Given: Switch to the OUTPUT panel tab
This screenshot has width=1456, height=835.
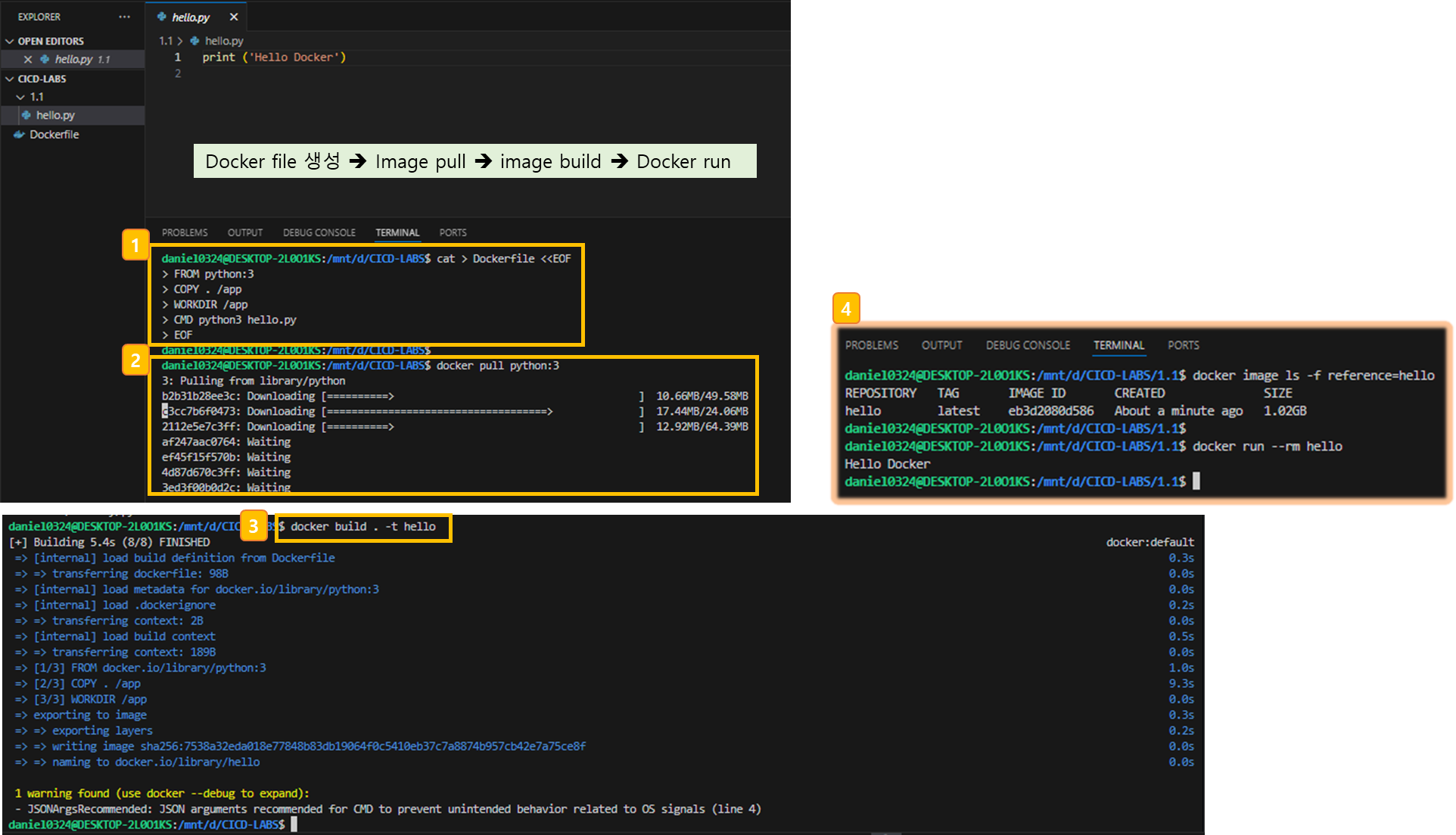Looking at the screenshot, I should pos(245,232).
